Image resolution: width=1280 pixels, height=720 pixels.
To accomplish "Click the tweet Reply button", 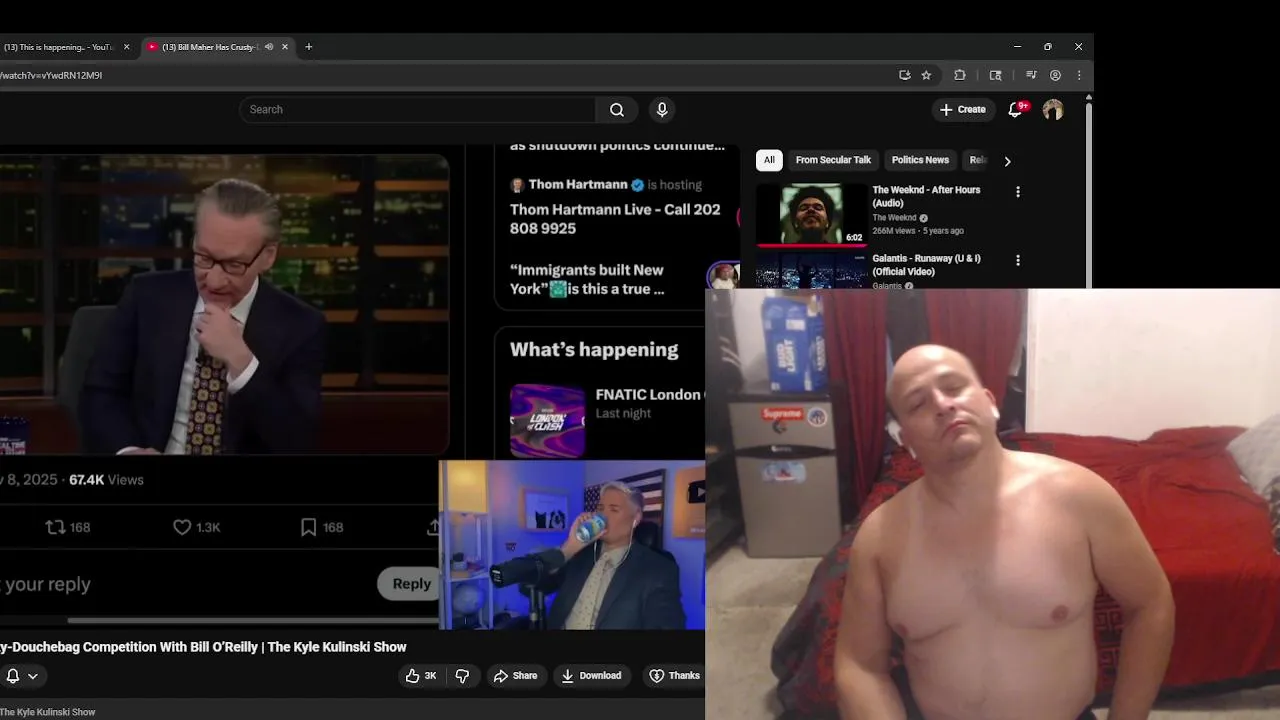I will [411, 584].
